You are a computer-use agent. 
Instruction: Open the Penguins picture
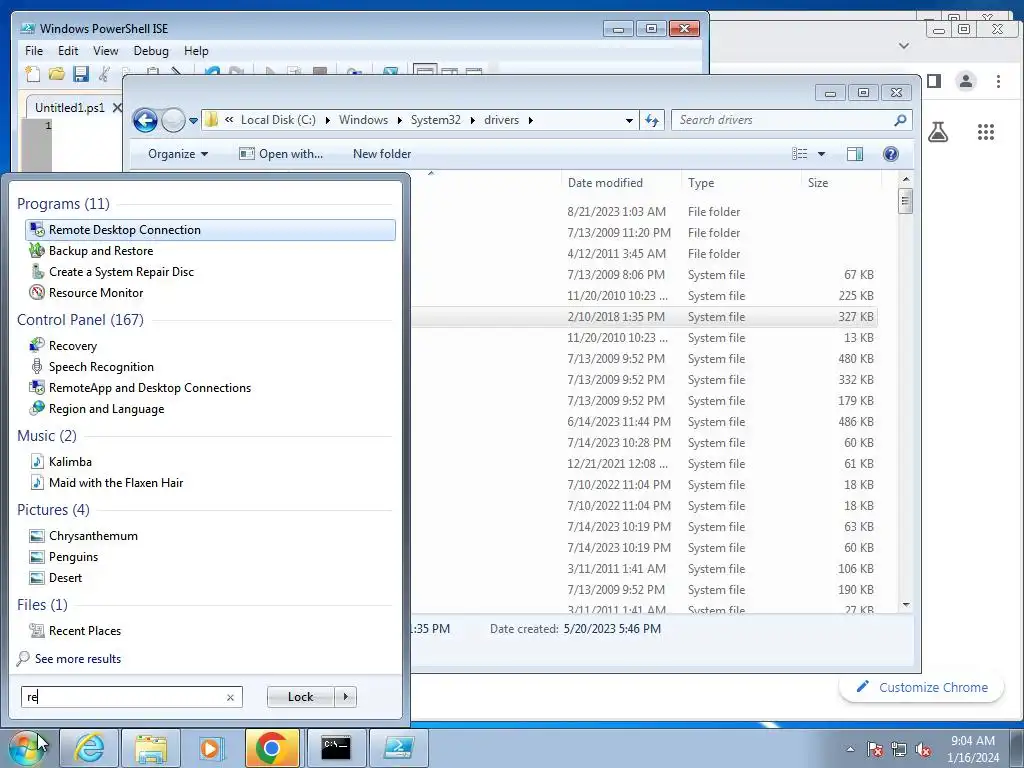coord(73,556)
